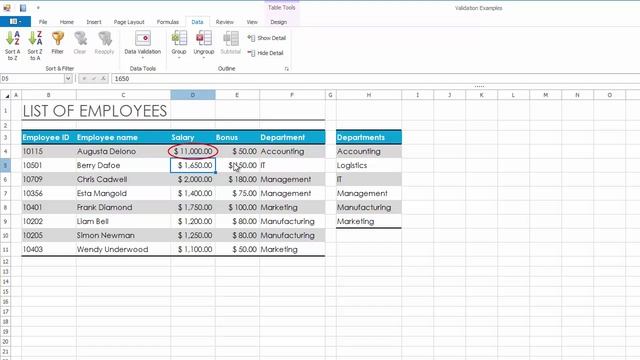
Task: Select all cells with corner button
Action: click(x=6, y=95)
